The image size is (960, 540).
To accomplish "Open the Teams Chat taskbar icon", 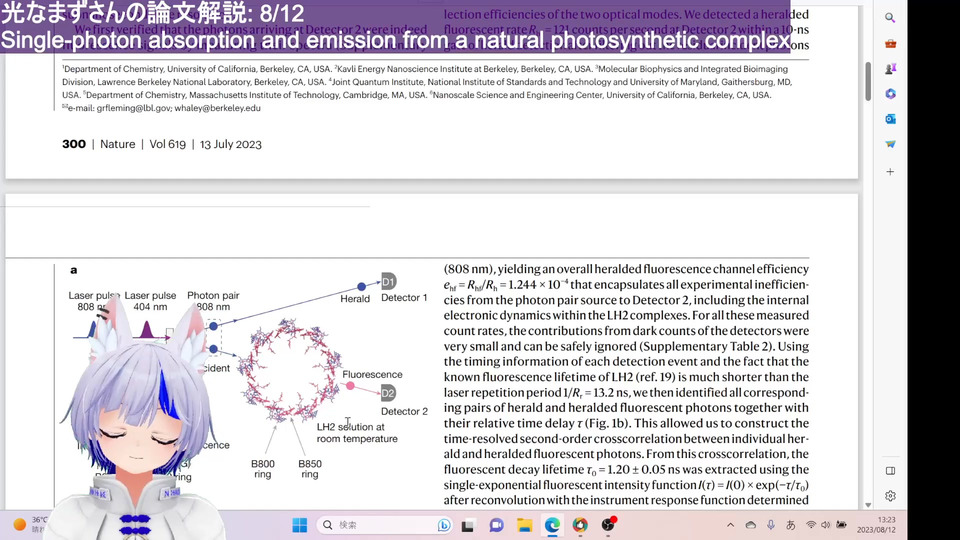I will pos(496,525).
